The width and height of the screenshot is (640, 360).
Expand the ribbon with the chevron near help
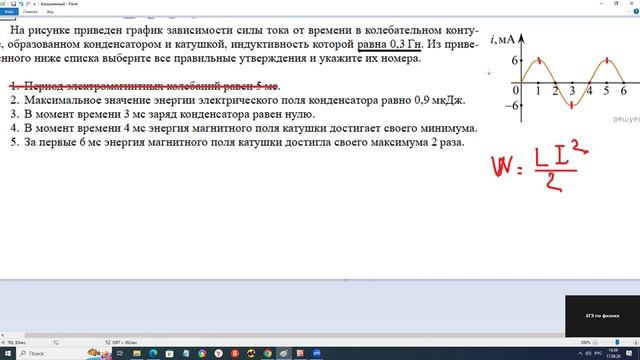(629, 12)
